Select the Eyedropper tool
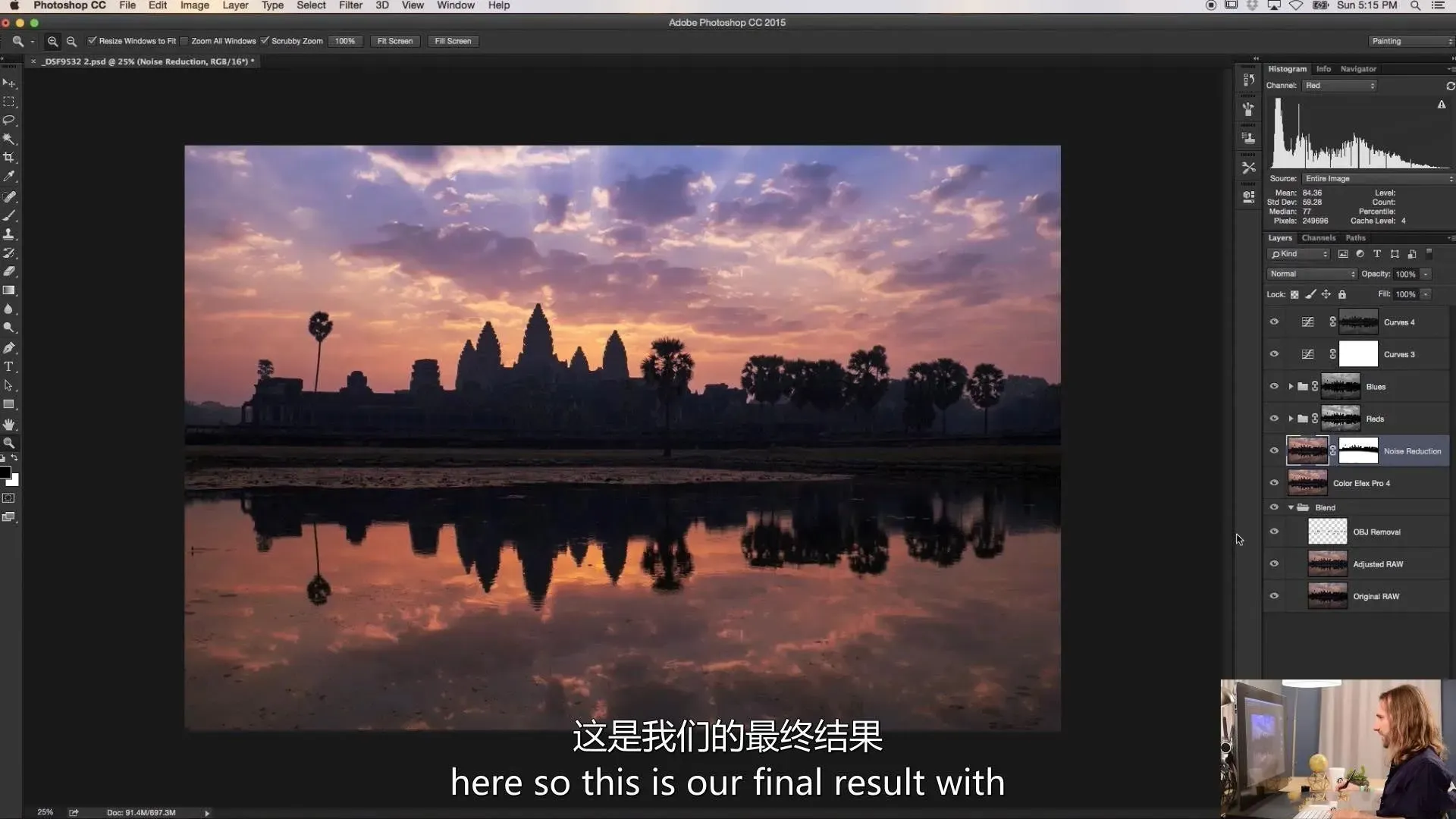Viewport: 1456px width, 819px height. pos(9,176)
